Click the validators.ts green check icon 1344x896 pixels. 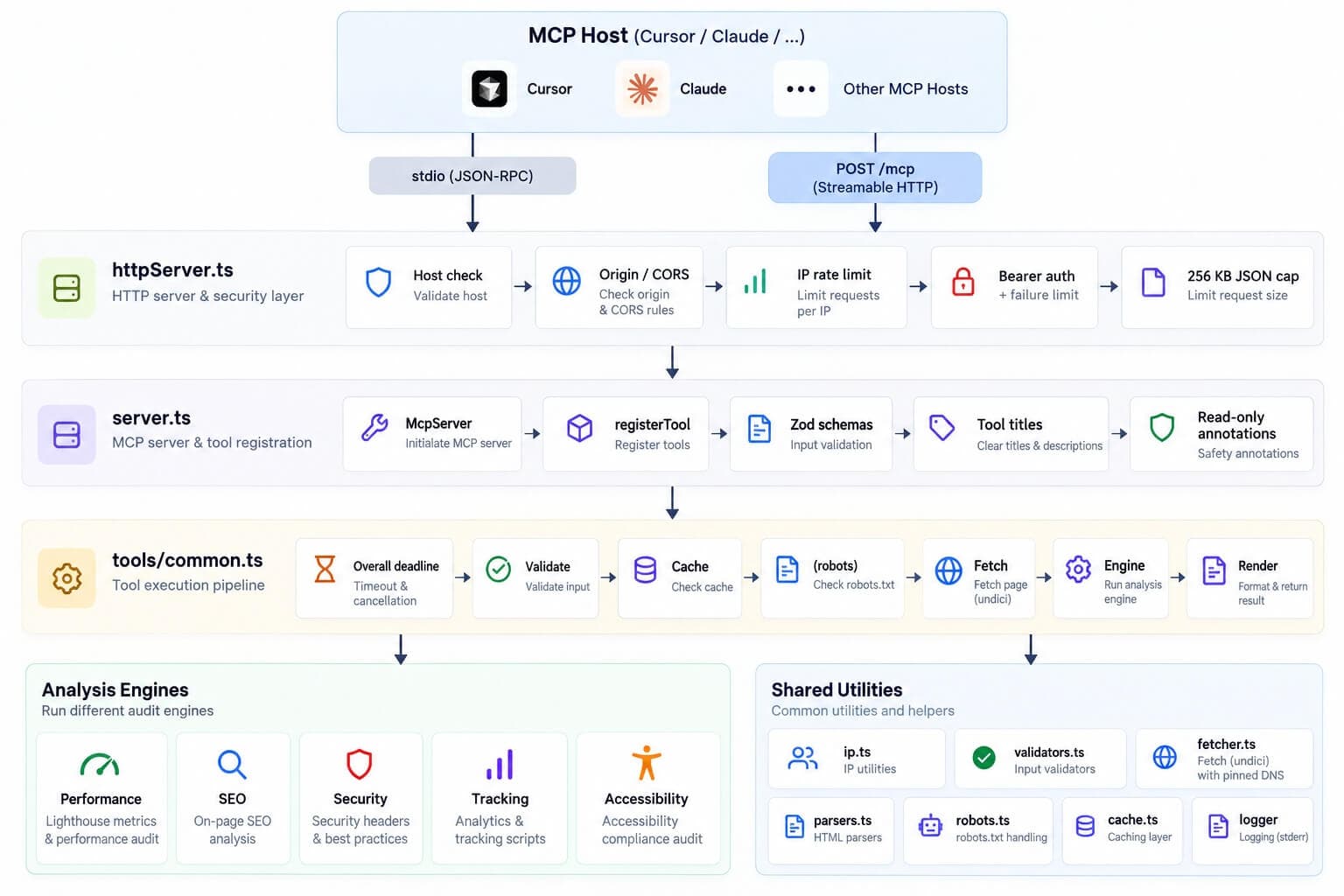click(x=983, y=758)
